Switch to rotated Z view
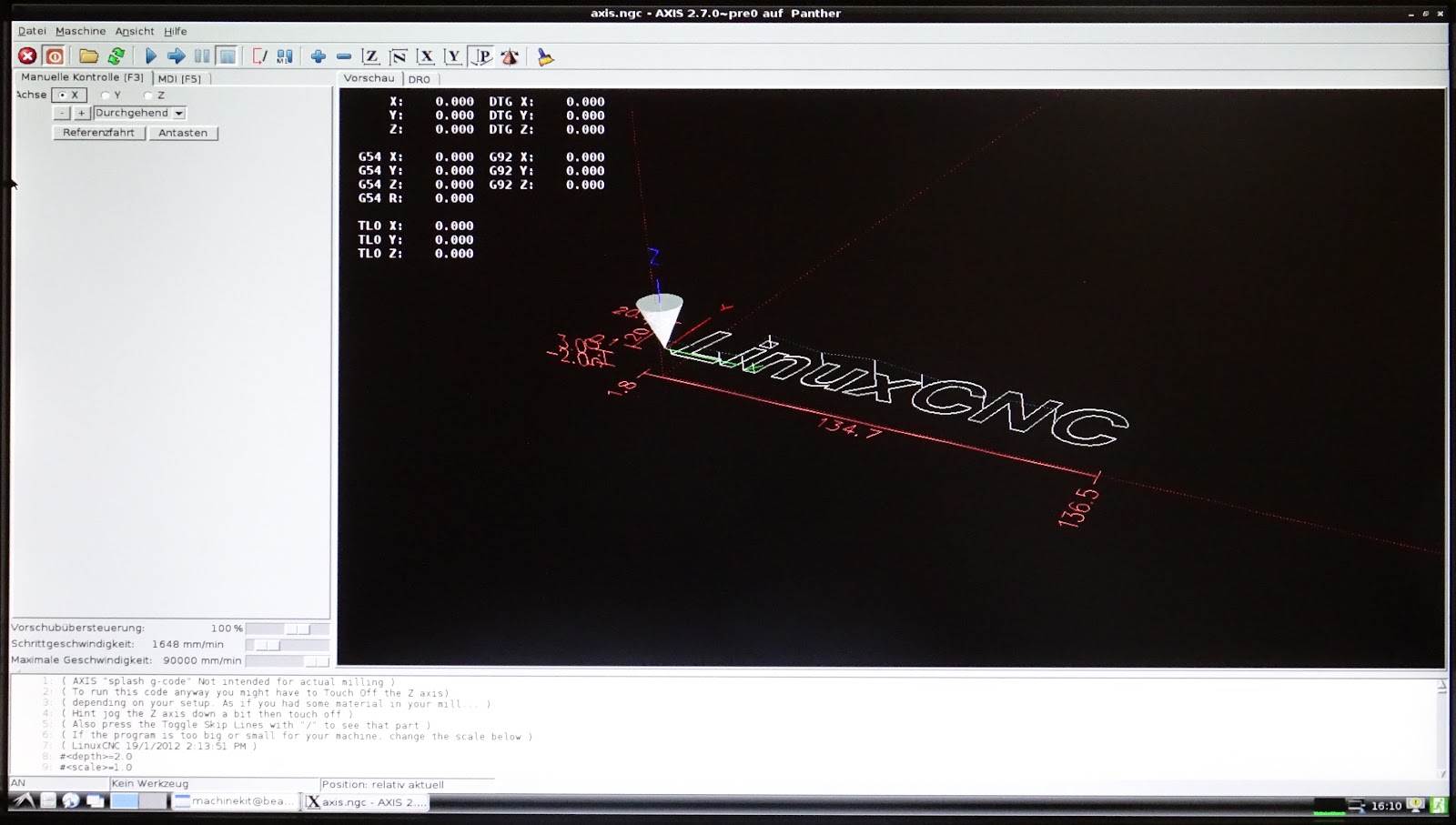This screenshot has height=825, width=1456. click(398, 56)
